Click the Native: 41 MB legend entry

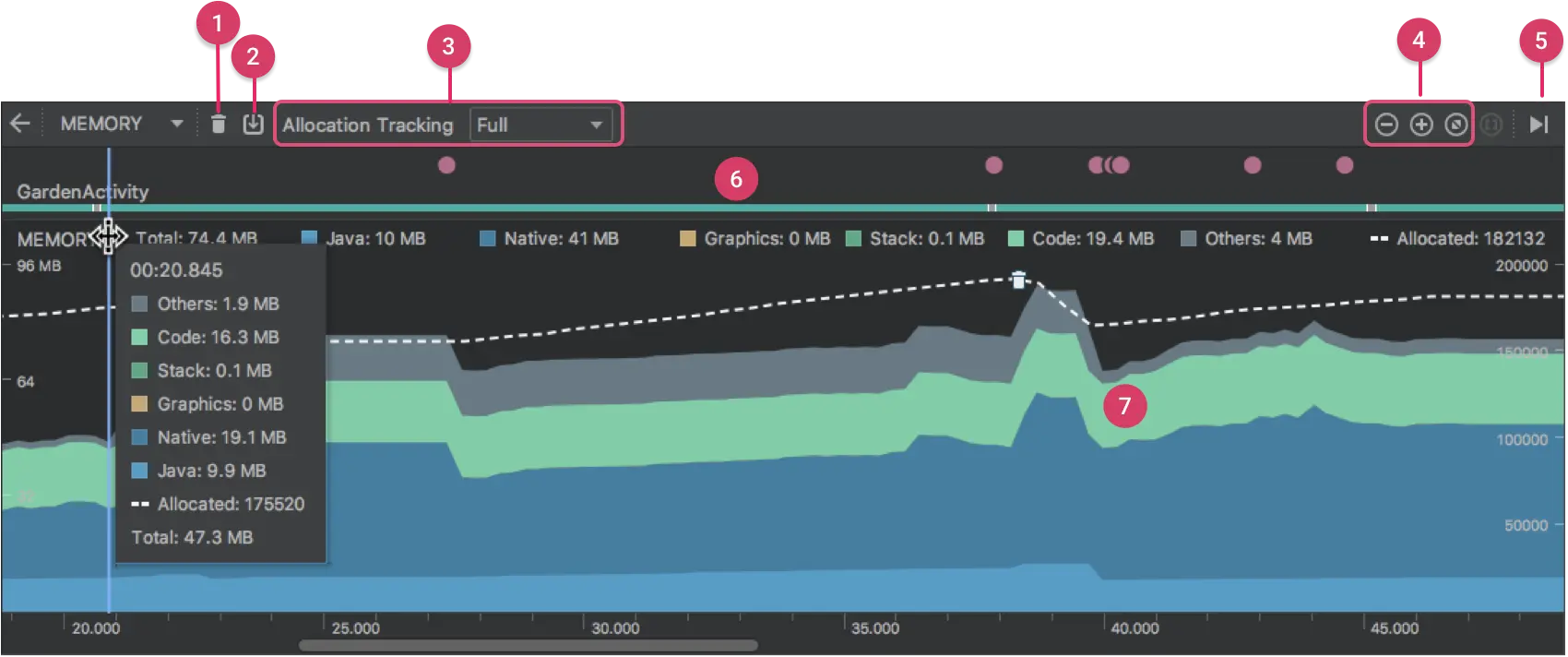[x=550, y=238]
